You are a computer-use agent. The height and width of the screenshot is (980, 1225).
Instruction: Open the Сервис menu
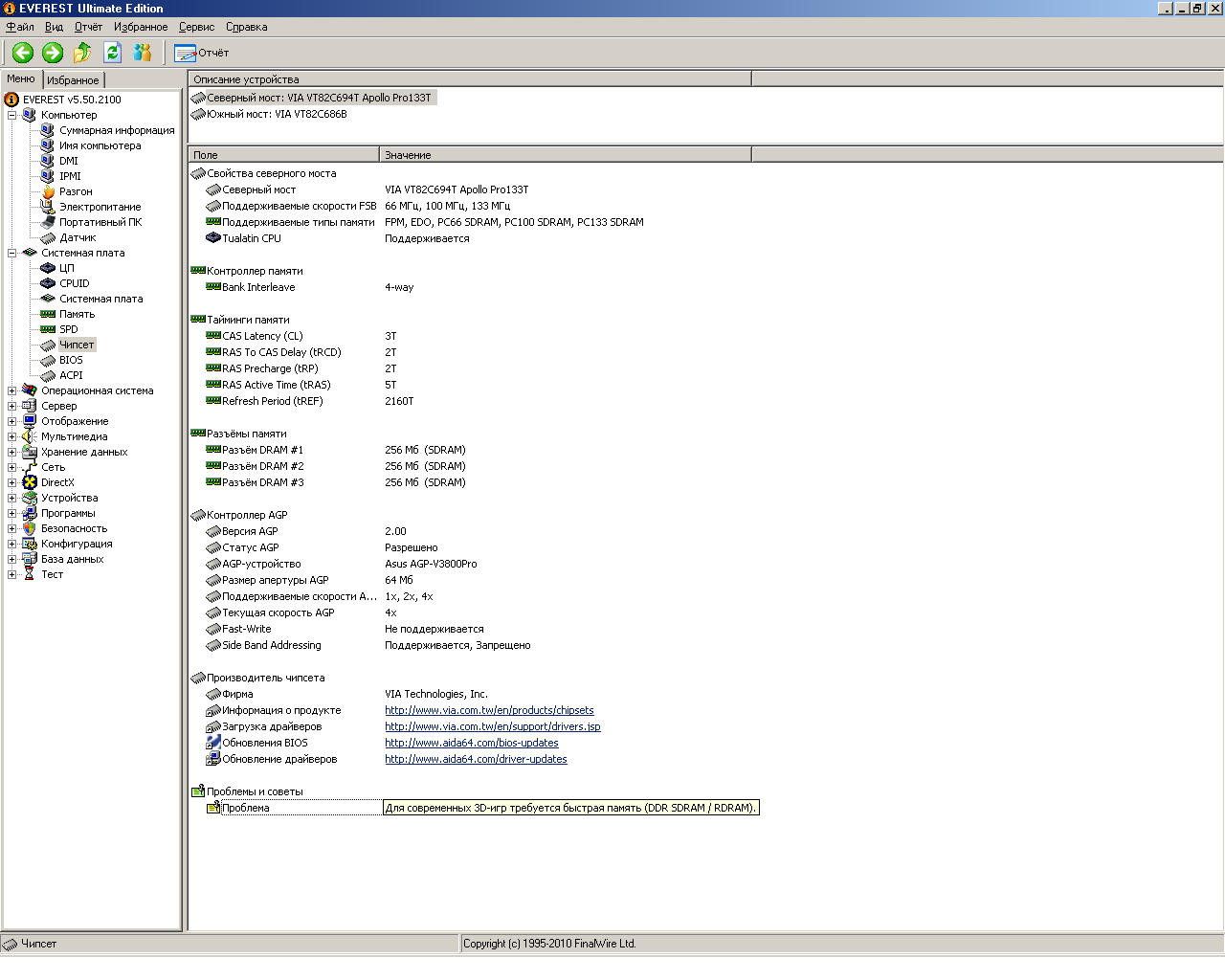point(196,27)
